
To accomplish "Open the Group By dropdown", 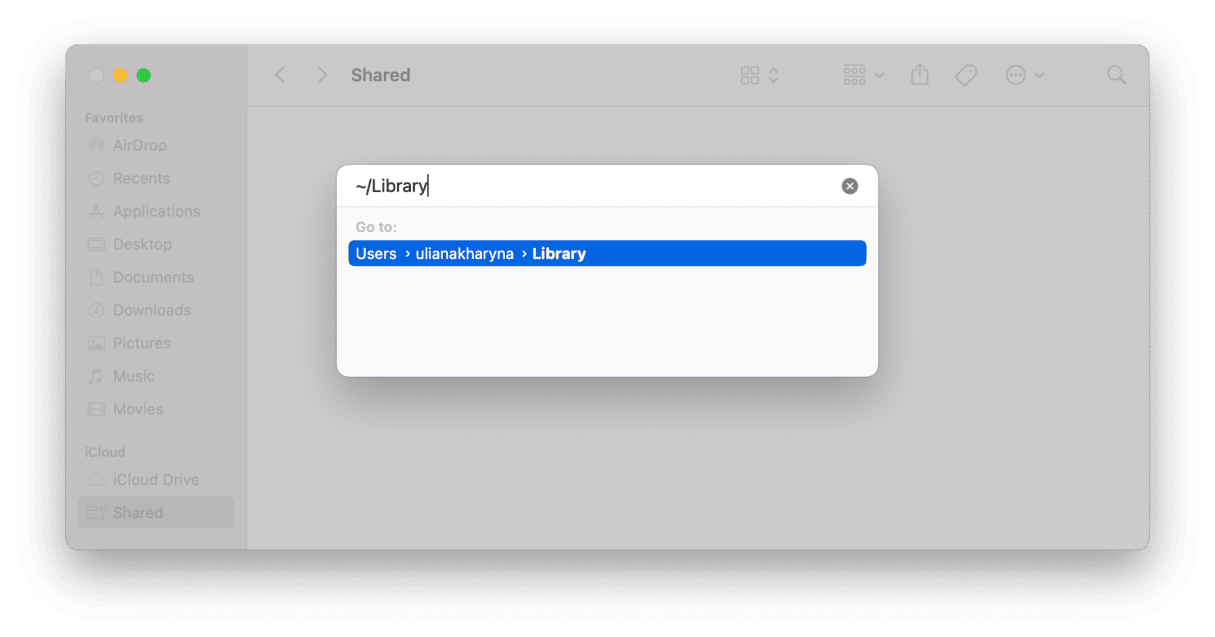I will [864, 75].
